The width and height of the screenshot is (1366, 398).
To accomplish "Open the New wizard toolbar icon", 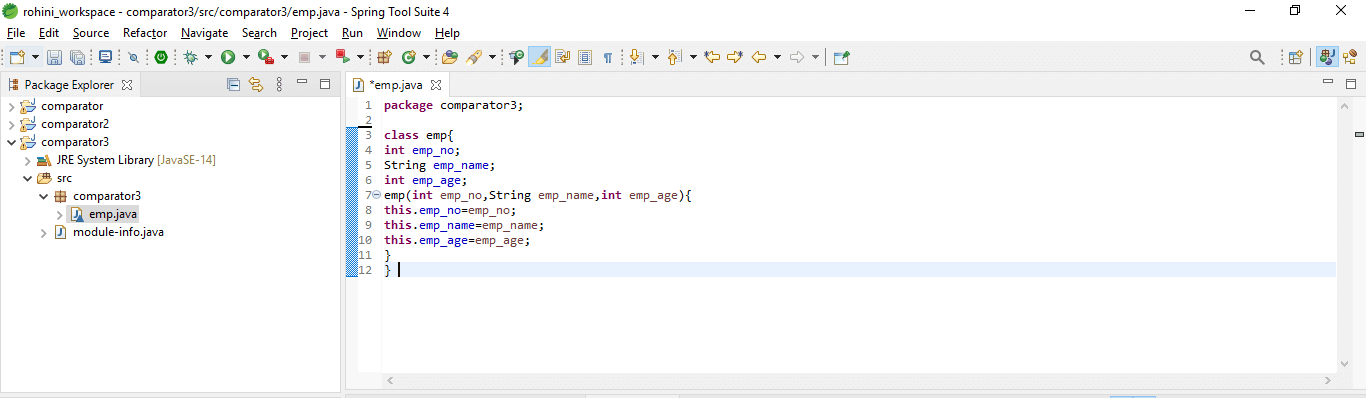I will point(17,58).
